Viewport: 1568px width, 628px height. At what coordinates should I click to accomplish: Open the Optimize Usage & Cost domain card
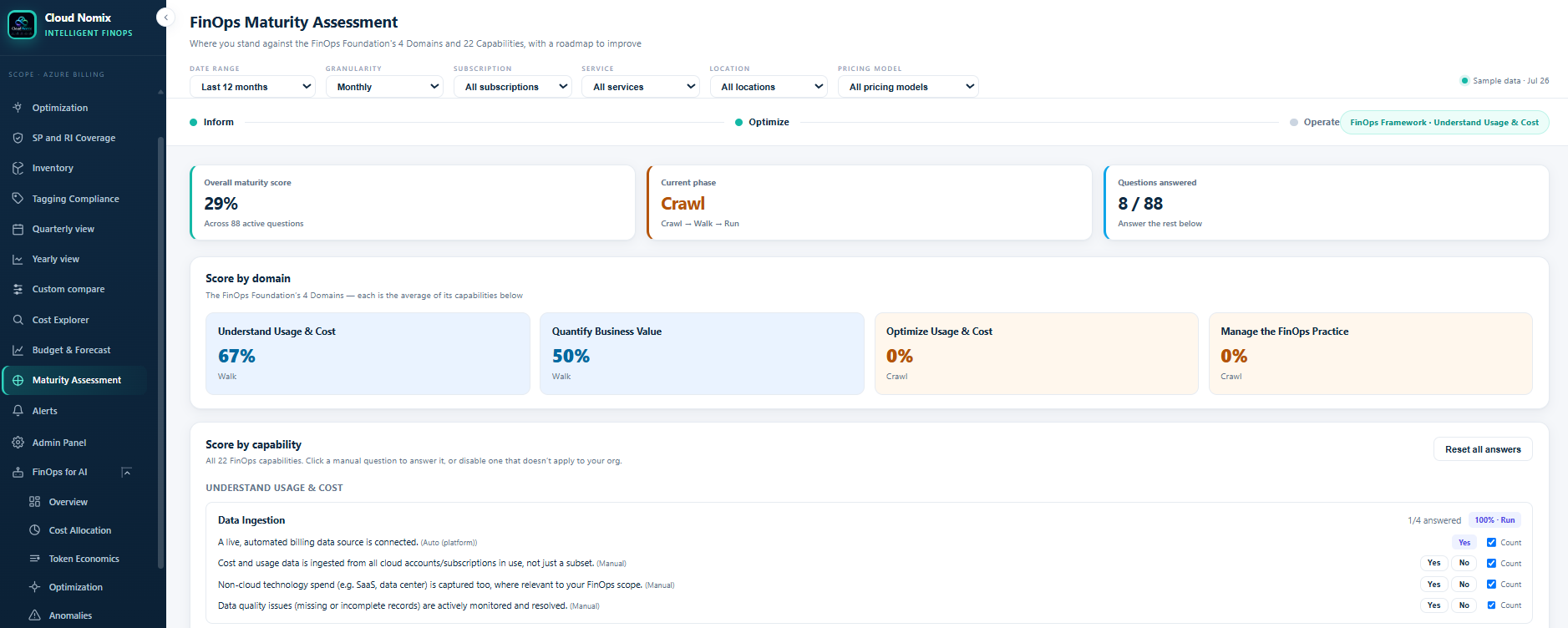point(1036,353)
